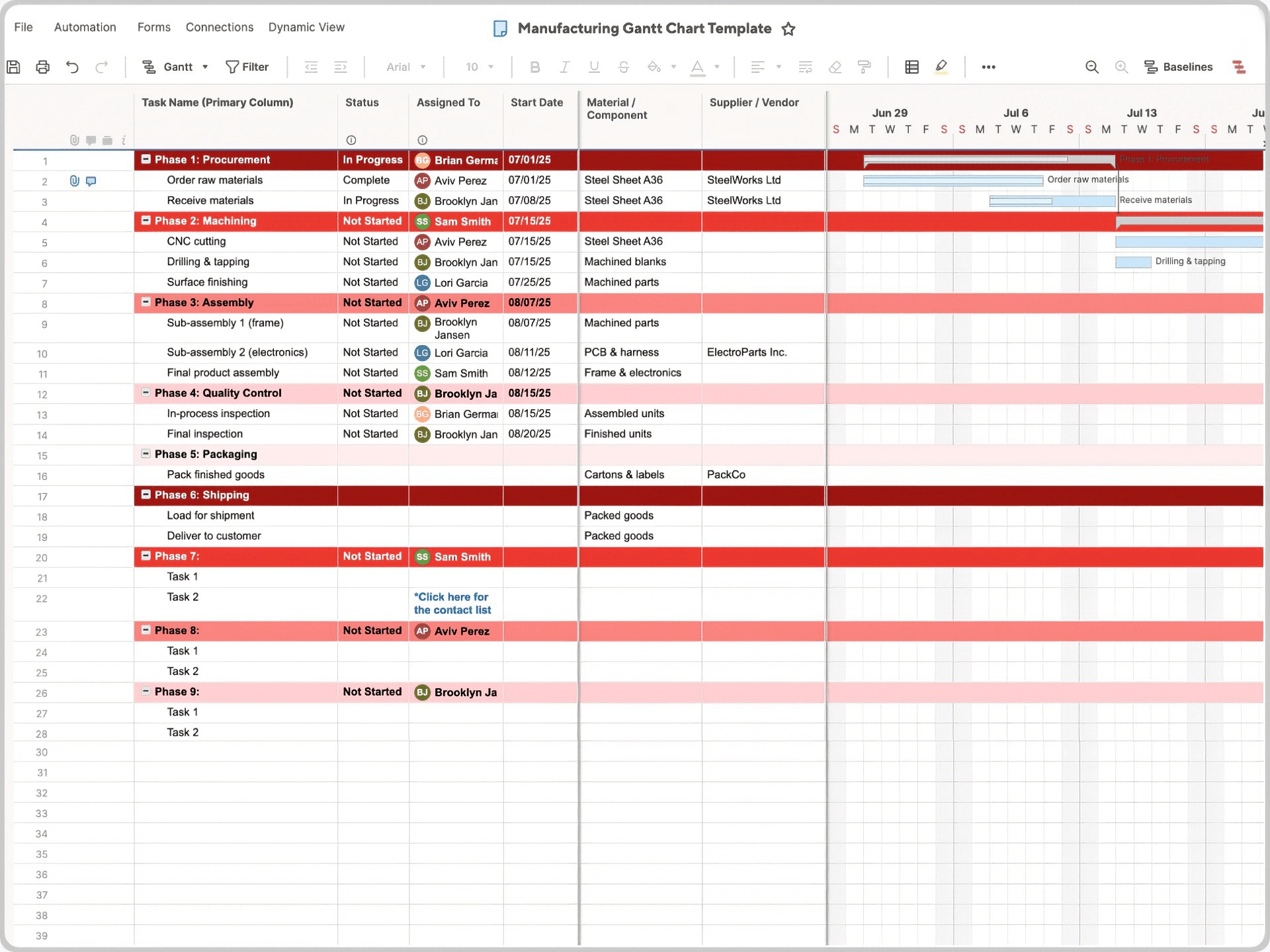Toggle underline formatting

tap(594, 67)
